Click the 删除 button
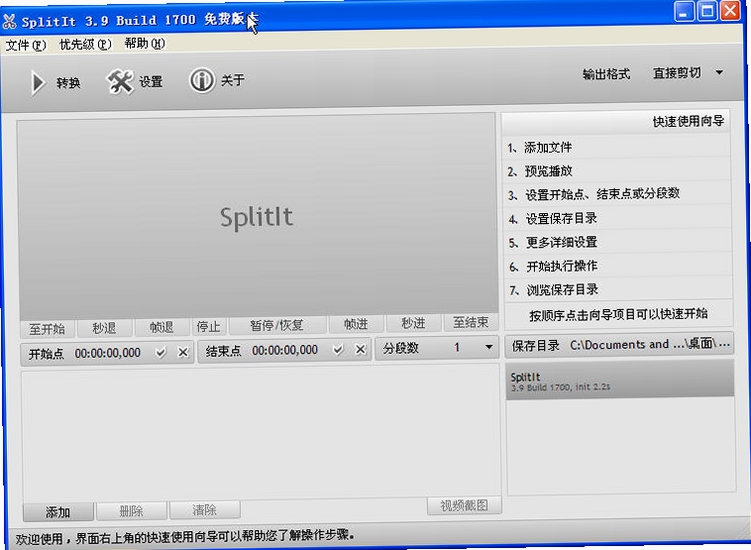Screen dimensions: 751x550 tap(131, 511)
